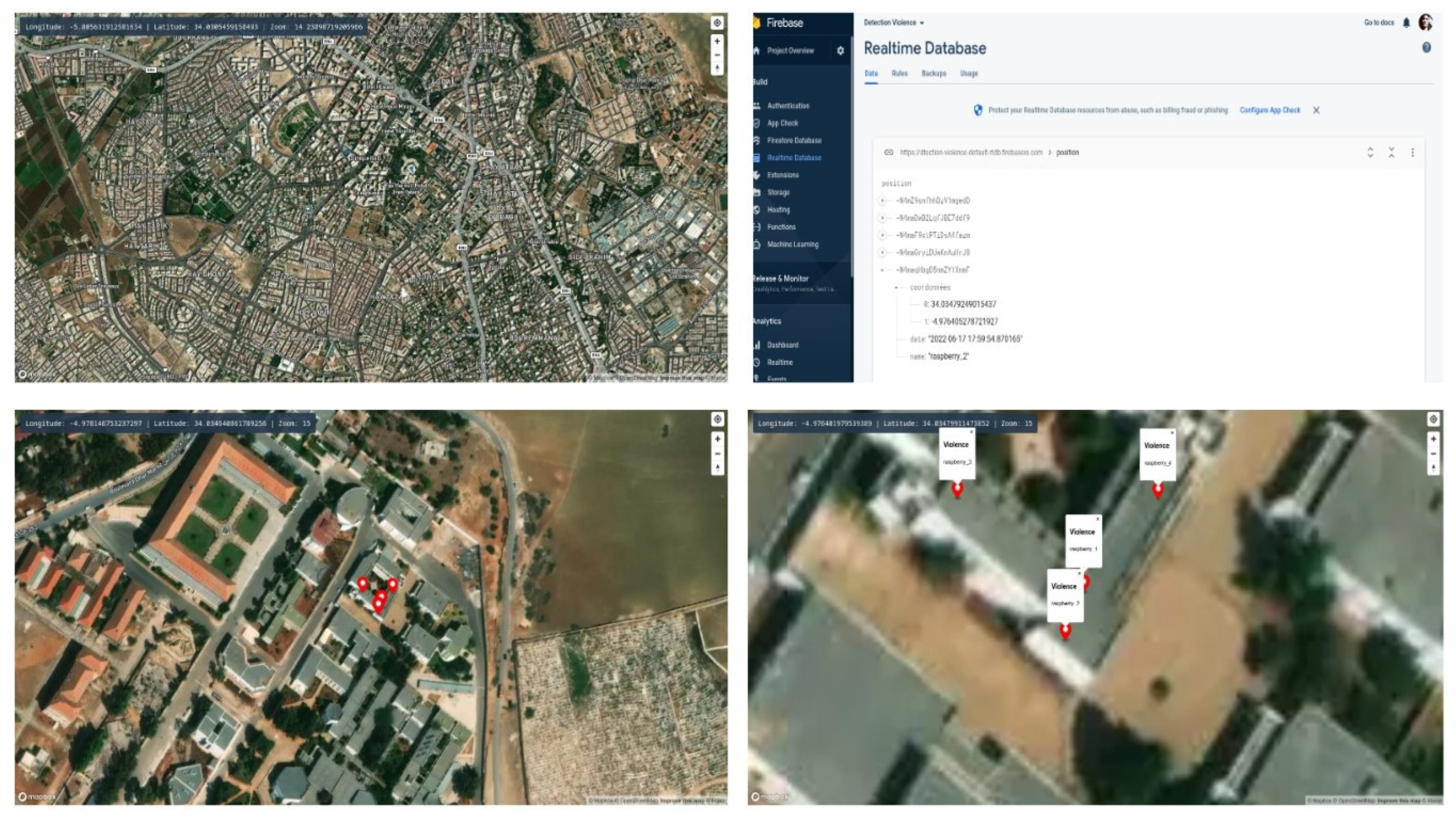Click expand all nodes icon in database toolbar
1456x819 pixels.
click(x=1370, y=152)
